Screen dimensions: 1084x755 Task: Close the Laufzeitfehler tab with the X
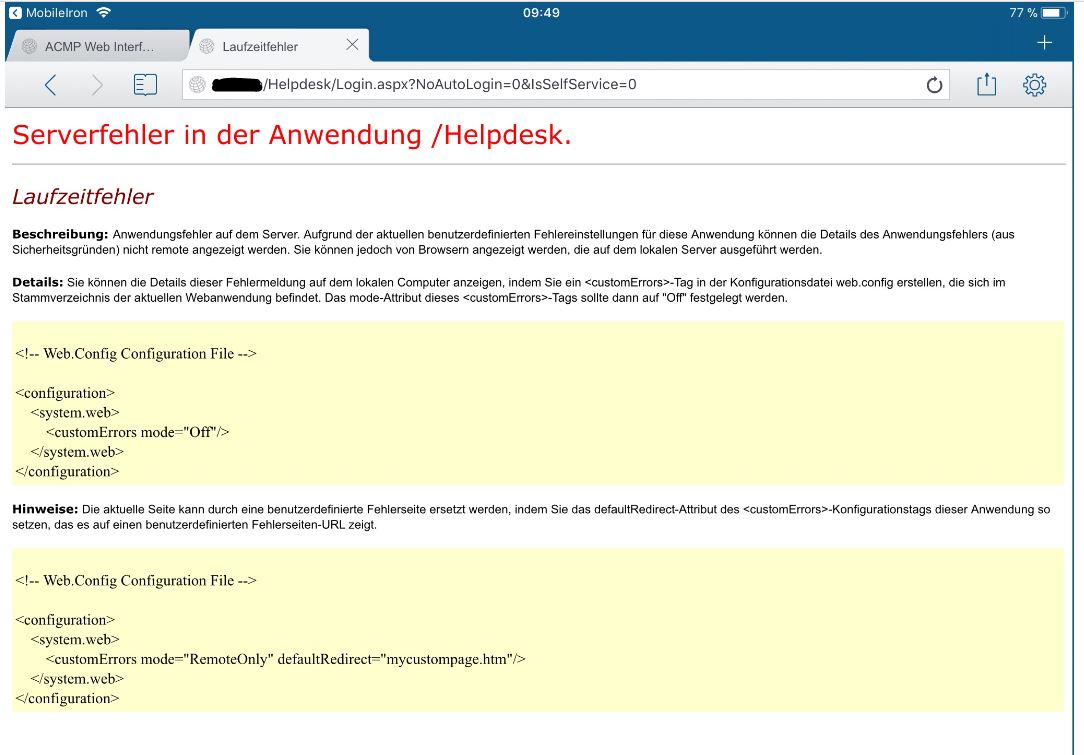[x=352, y=43]
